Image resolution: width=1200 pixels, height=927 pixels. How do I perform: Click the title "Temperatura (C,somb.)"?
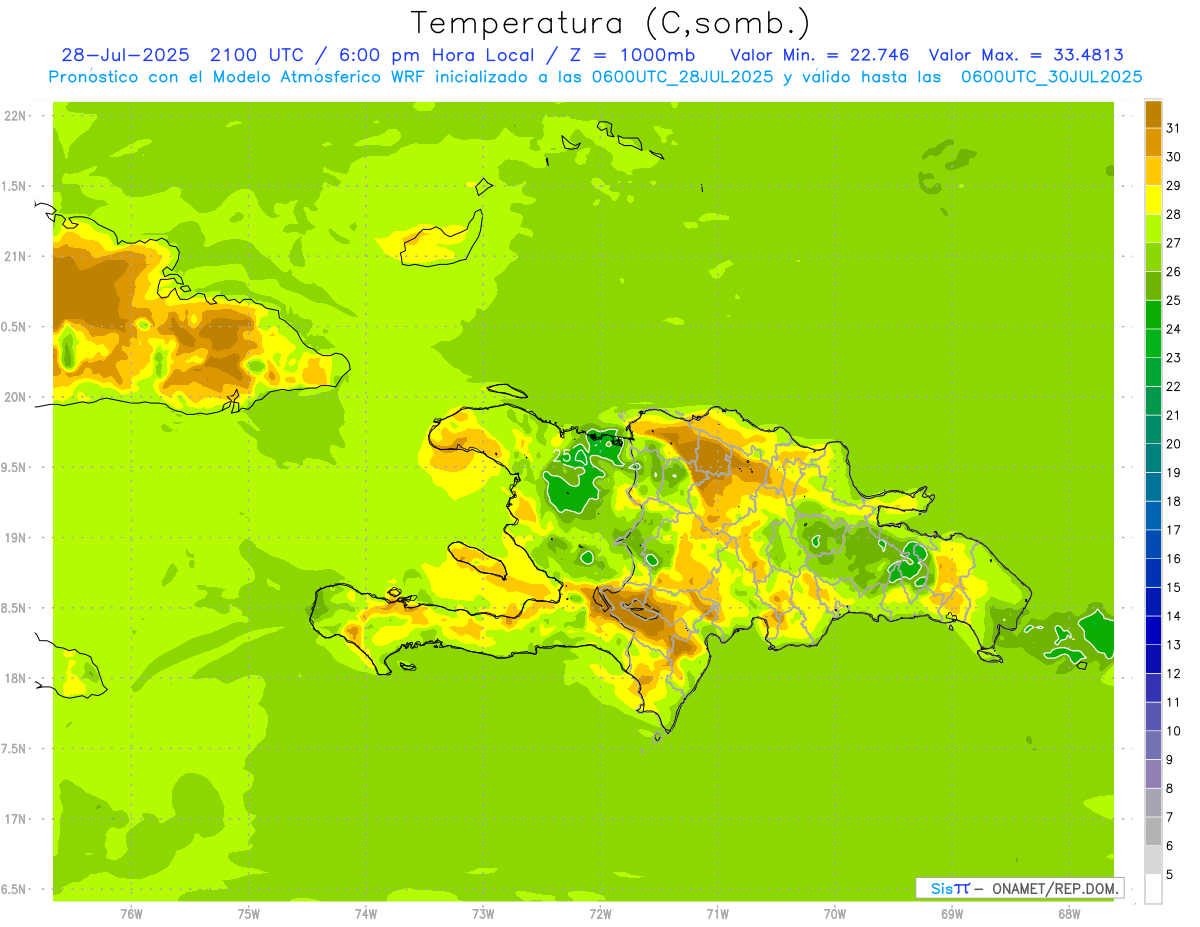pos(611,23)
